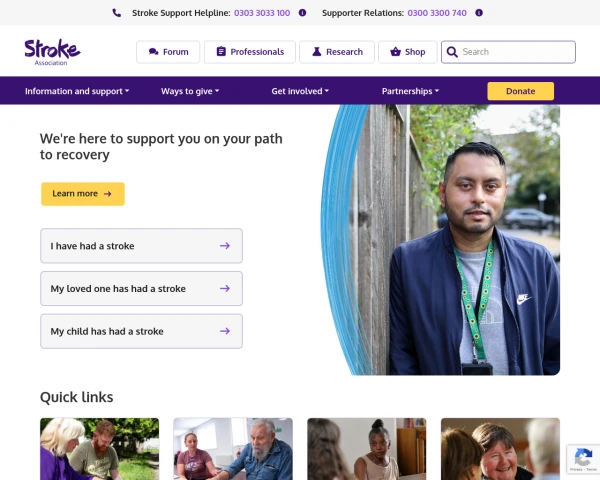Image resolution: width=600 pixels, height=480 pixels.
Task: Click the yellow Donate button
Action: (x=520, y=91)
